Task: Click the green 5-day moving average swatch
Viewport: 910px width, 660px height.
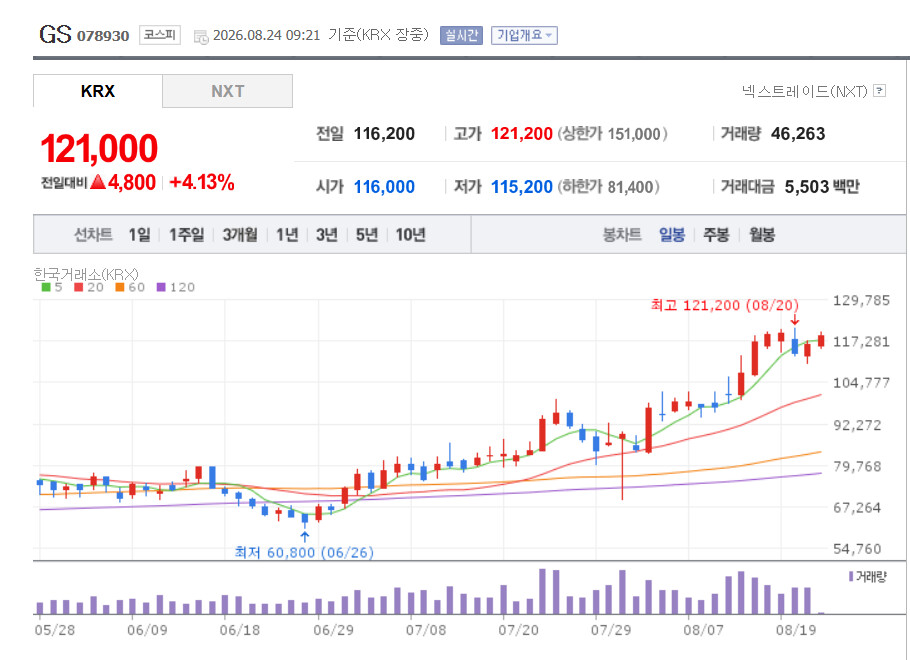Action: click(46, 287)
